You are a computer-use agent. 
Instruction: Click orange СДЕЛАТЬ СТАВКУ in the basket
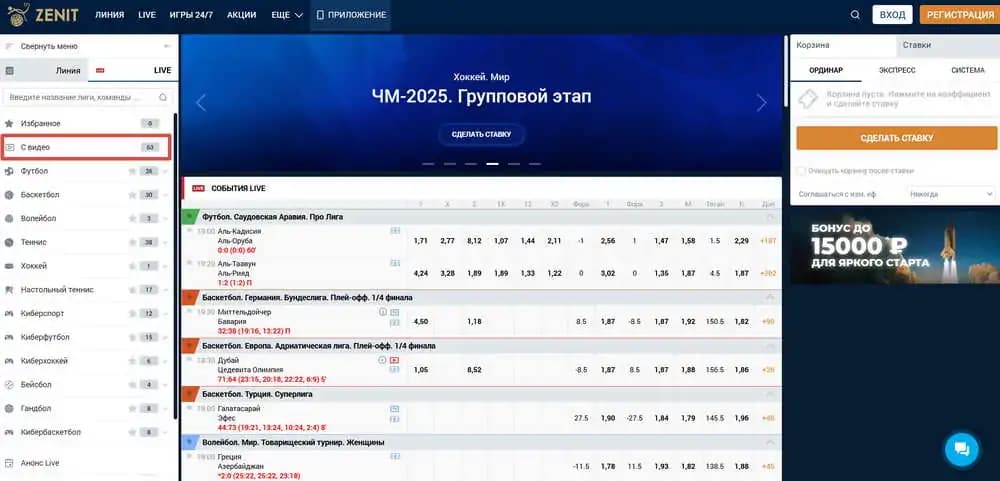coord(896,138)
